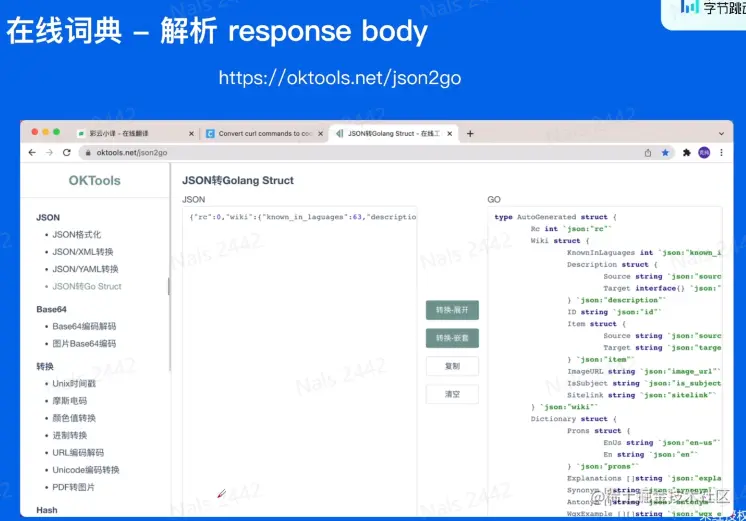Reload the oktools.net page
Viewport: 746px width, 521px height.
67,152
